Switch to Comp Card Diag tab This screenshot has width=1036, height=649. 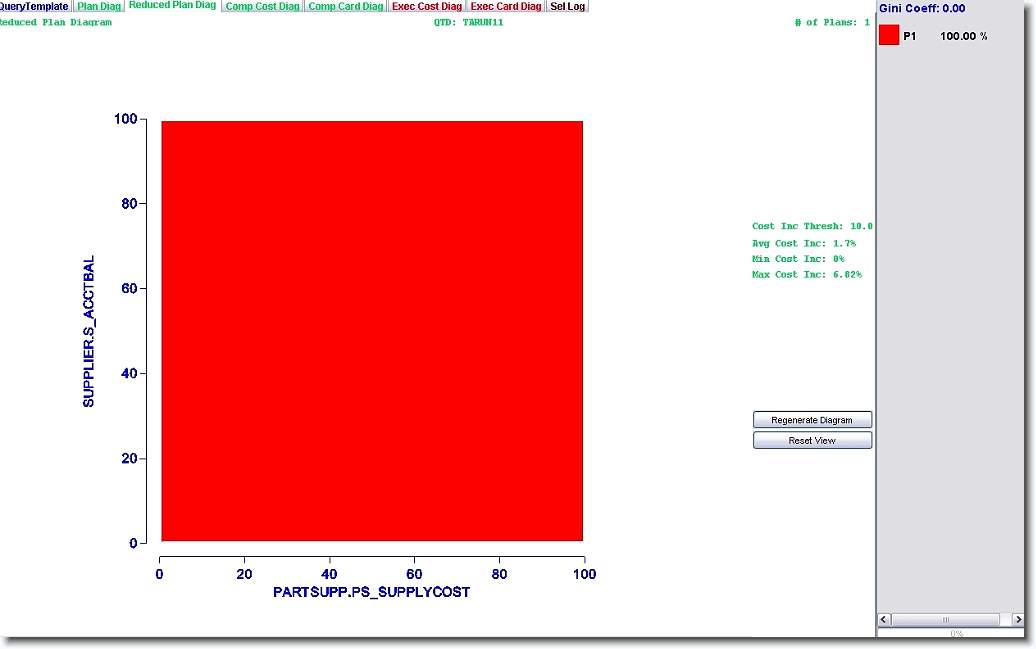(x=345, y=6)
